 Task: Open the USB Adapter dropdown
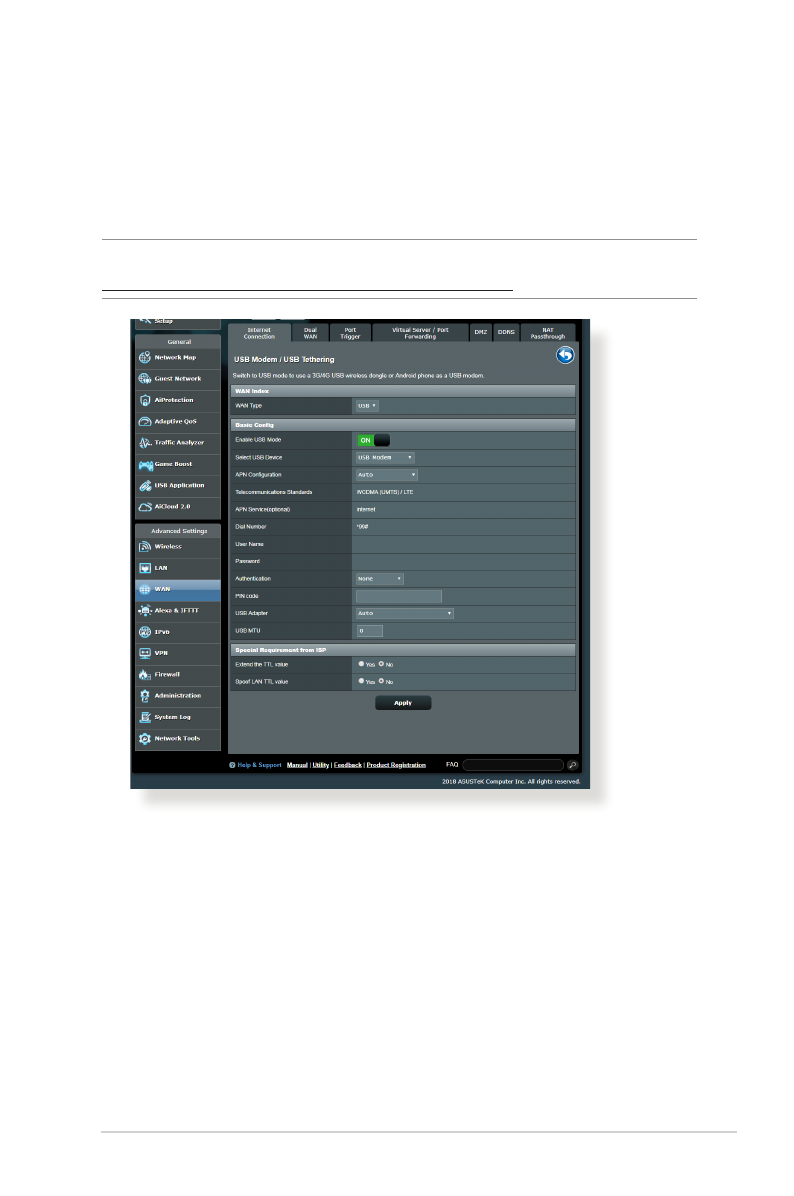[405, 613]
